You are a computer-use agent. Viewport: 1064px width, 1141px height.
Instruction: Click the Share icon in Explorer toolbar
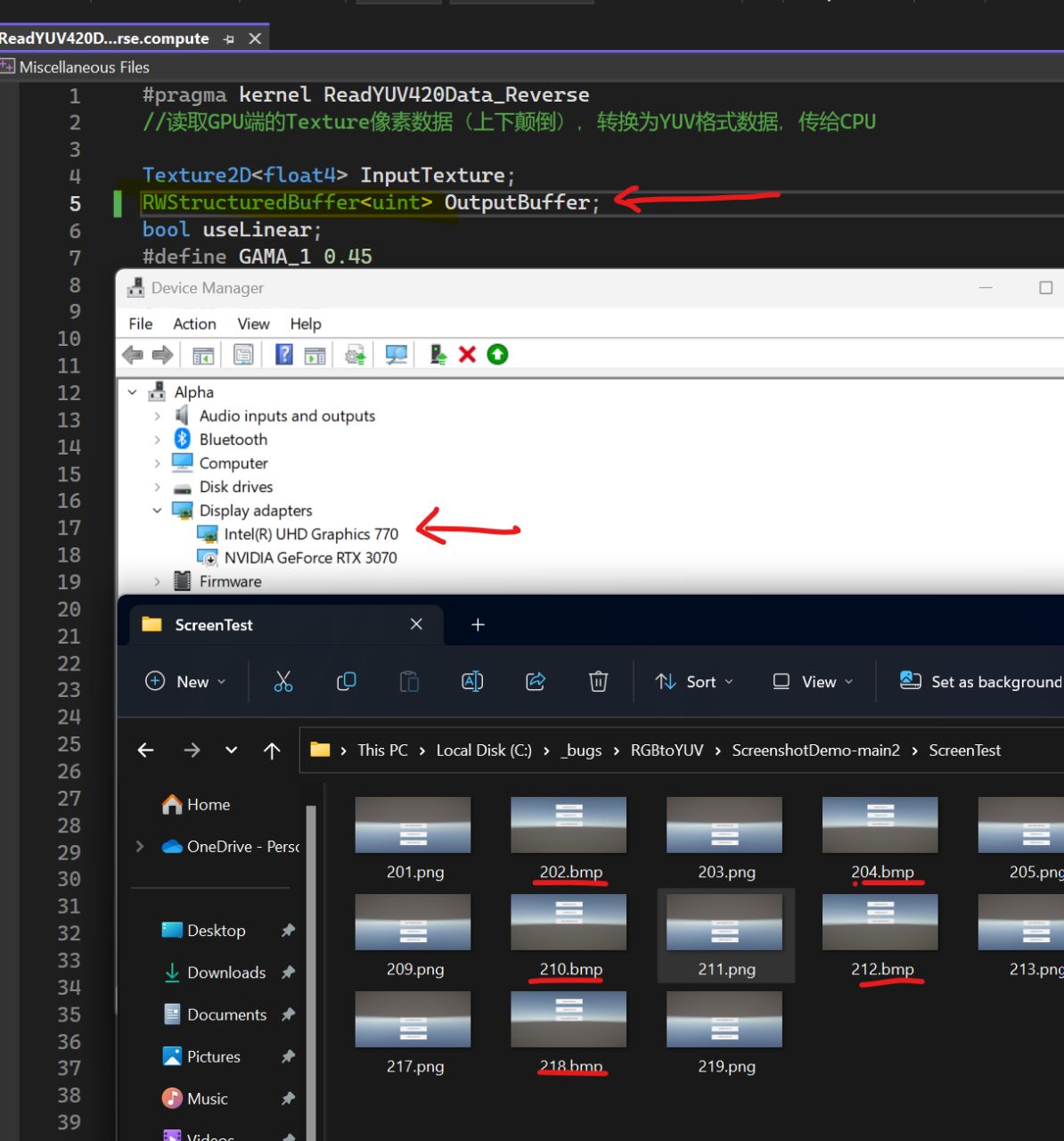pos(536,682)
